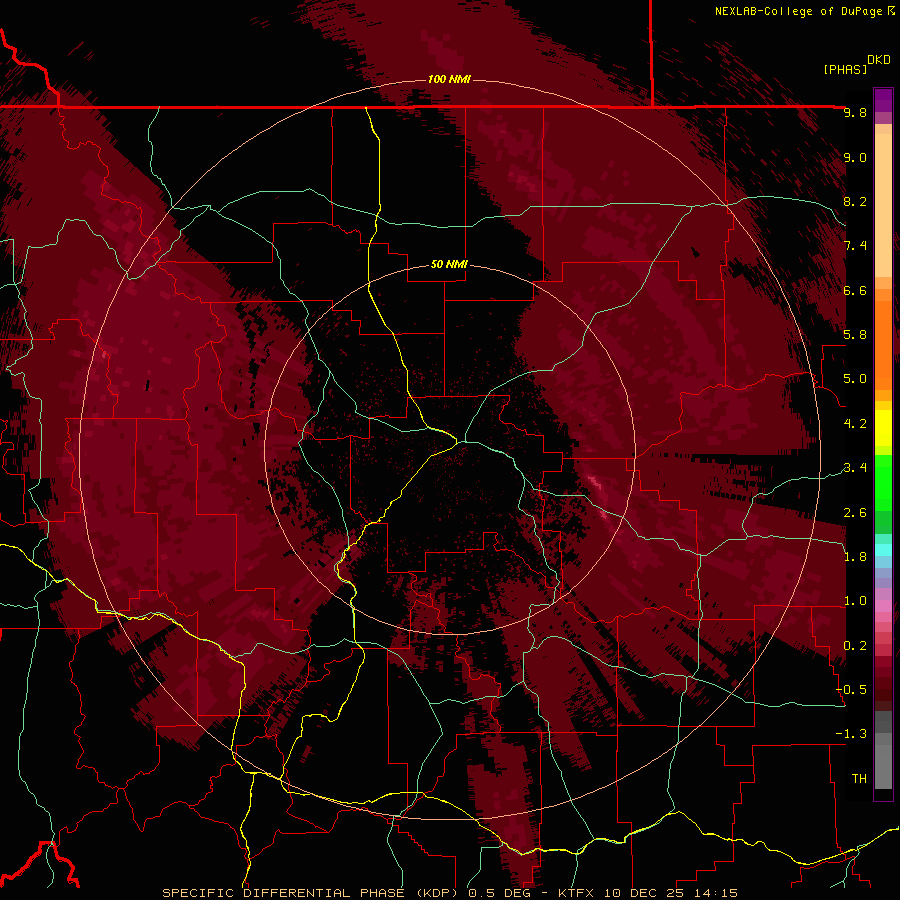
Task: Click the gray bottom band of color scale
Action: [883, 763]
